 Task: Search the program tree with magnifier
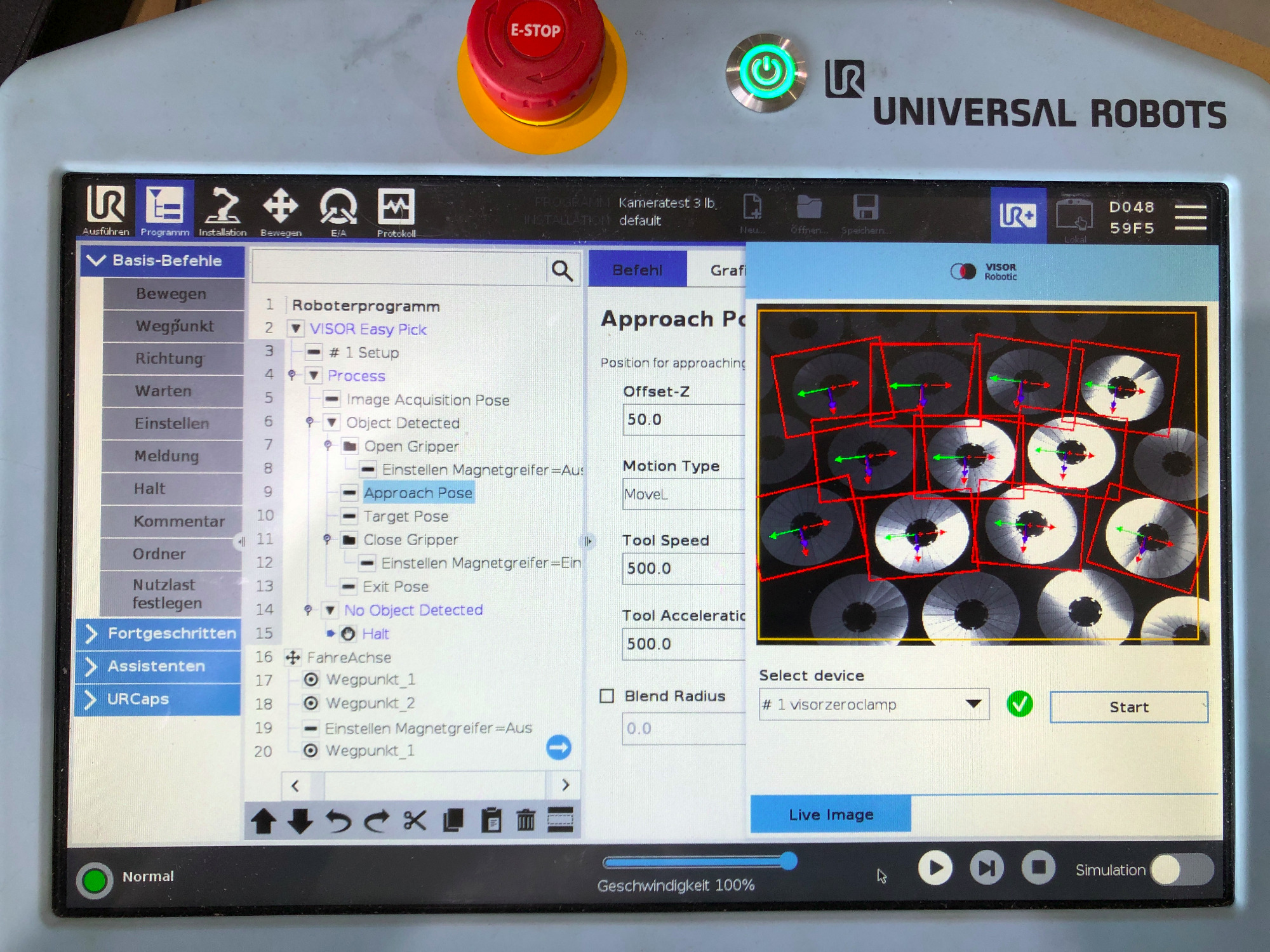point(562,271)
